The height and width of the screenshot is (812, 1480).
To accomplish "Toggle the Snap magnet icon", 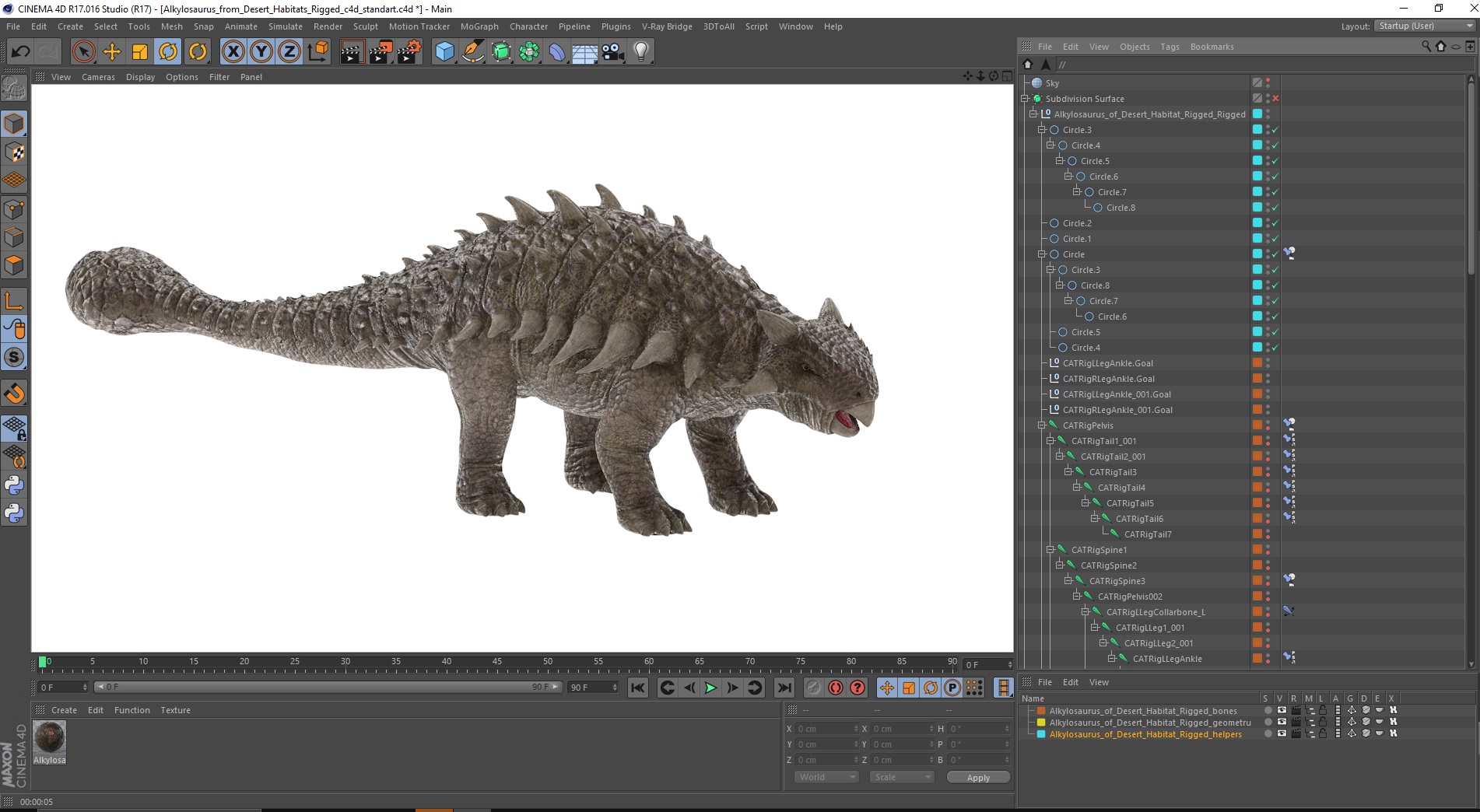I will [x=14, y=394].
